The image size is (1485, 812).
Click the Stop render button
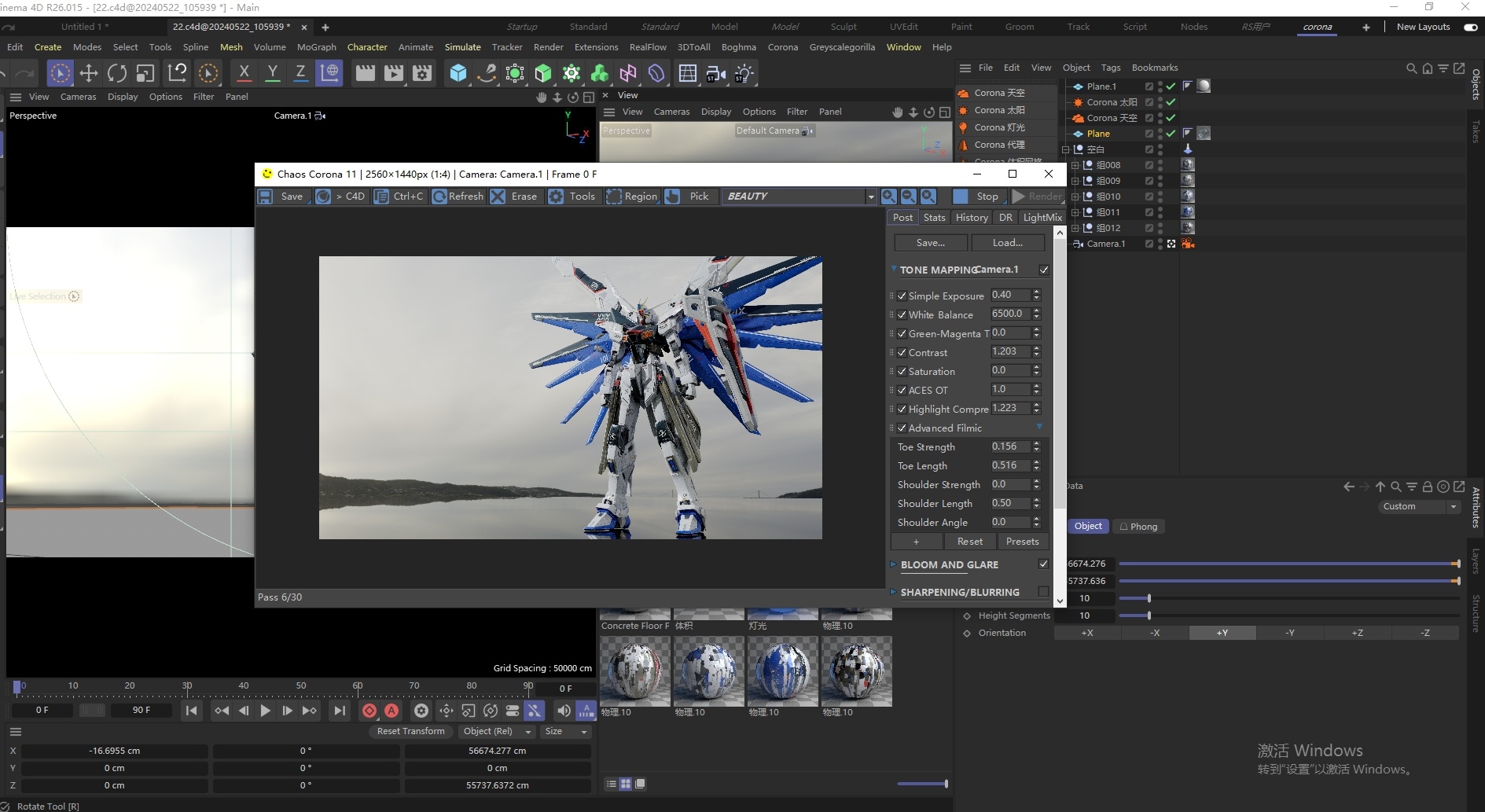tap(979, 197)
